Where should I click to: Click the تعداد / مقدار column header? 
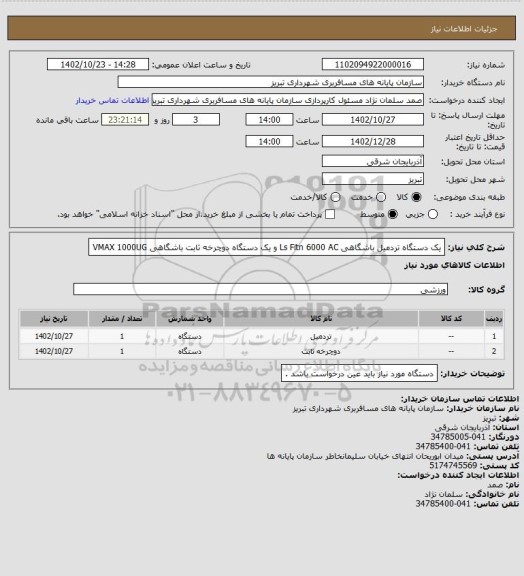coord(122,319)
